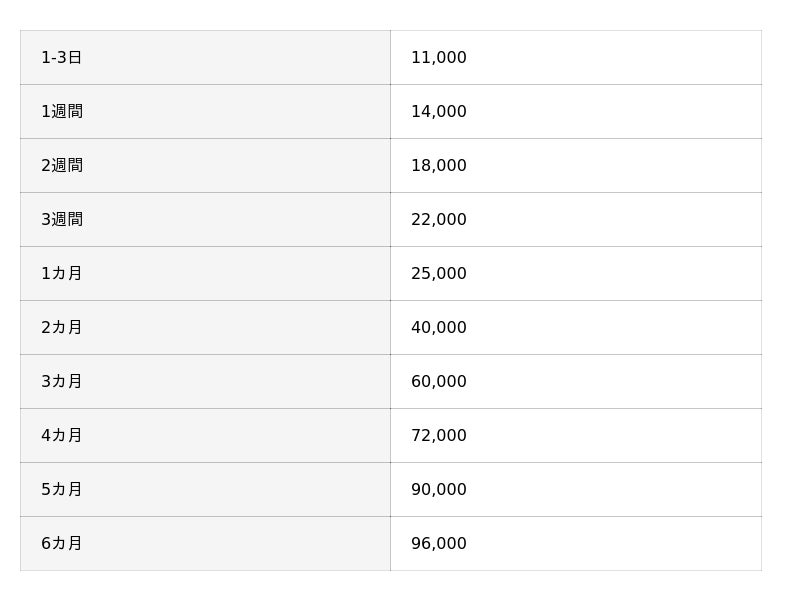Click the 60,000 price value

coord(439,382)
